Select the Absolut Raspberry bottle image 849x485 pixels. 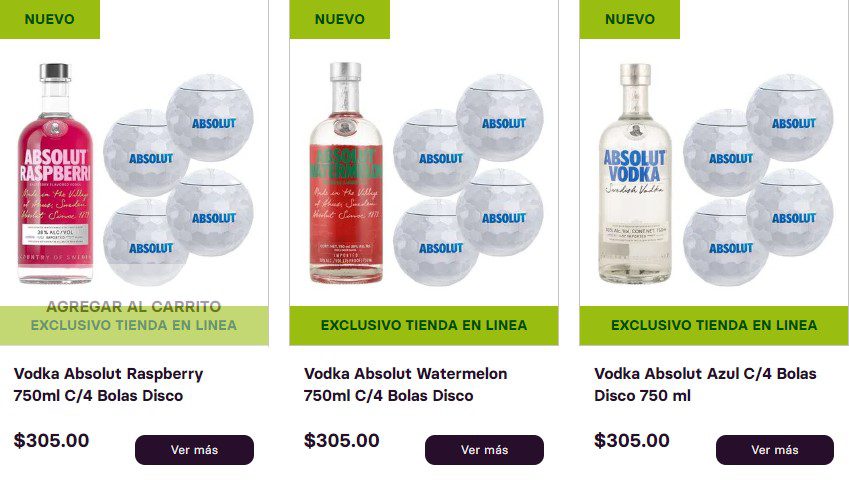(x=55, y=173)
